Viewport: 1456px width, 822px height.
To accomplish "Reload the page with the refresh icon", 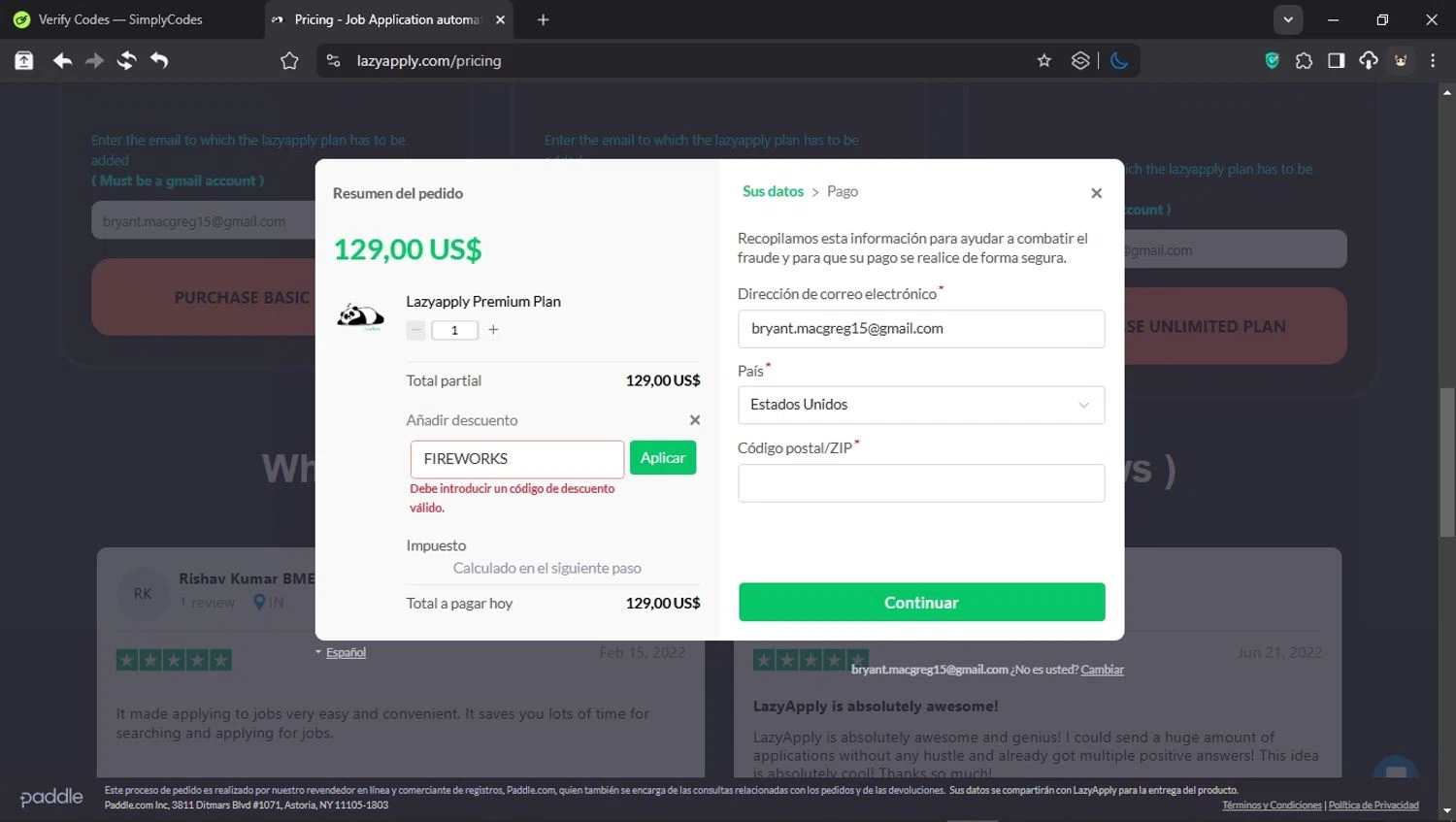I will click(126, 60).
